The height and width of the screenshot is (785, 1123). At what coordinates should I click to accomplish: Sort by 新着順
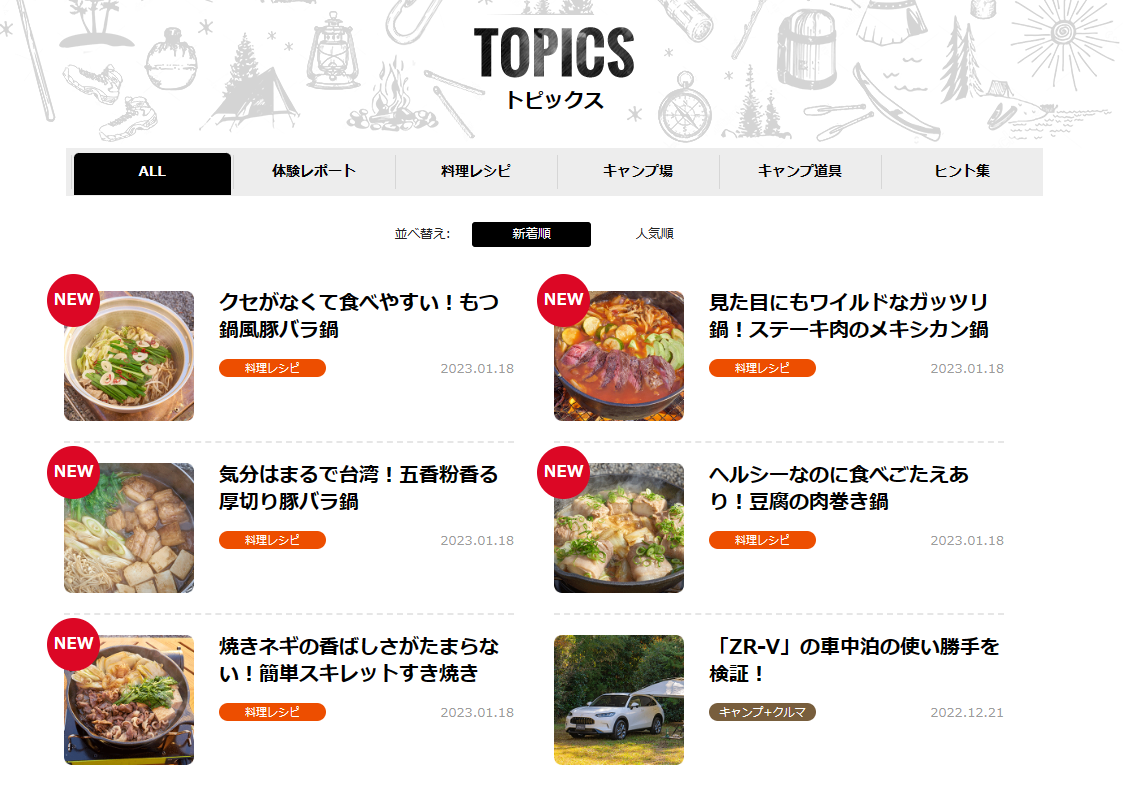[531, 234]
